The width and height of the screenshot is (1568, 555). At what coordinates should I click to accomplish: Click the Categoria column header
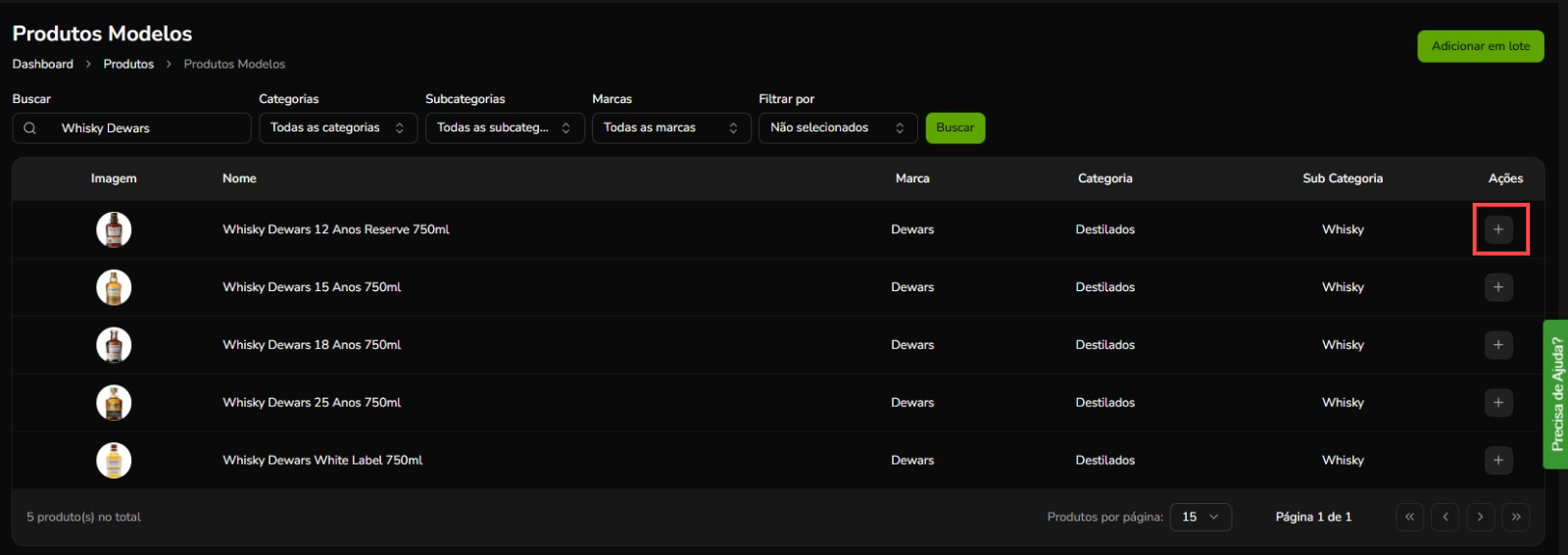pyautogui.click(x=1105, y=178)
